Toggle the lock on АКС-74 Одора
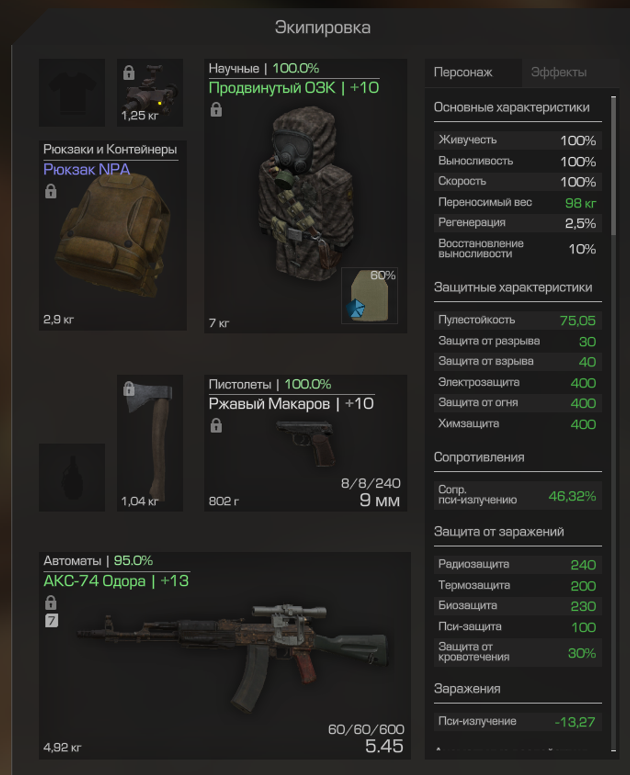 tap(50, 603)
